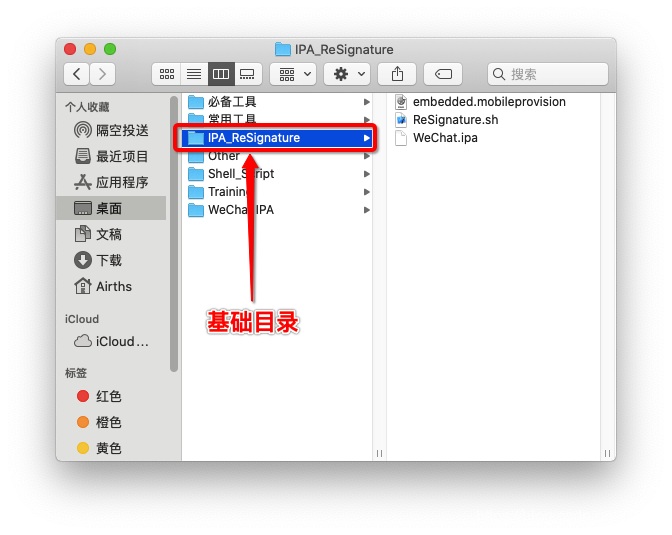Go forward with the forward arrow
Viewport: 672px width, 535px height.
(x=102, y=74)
